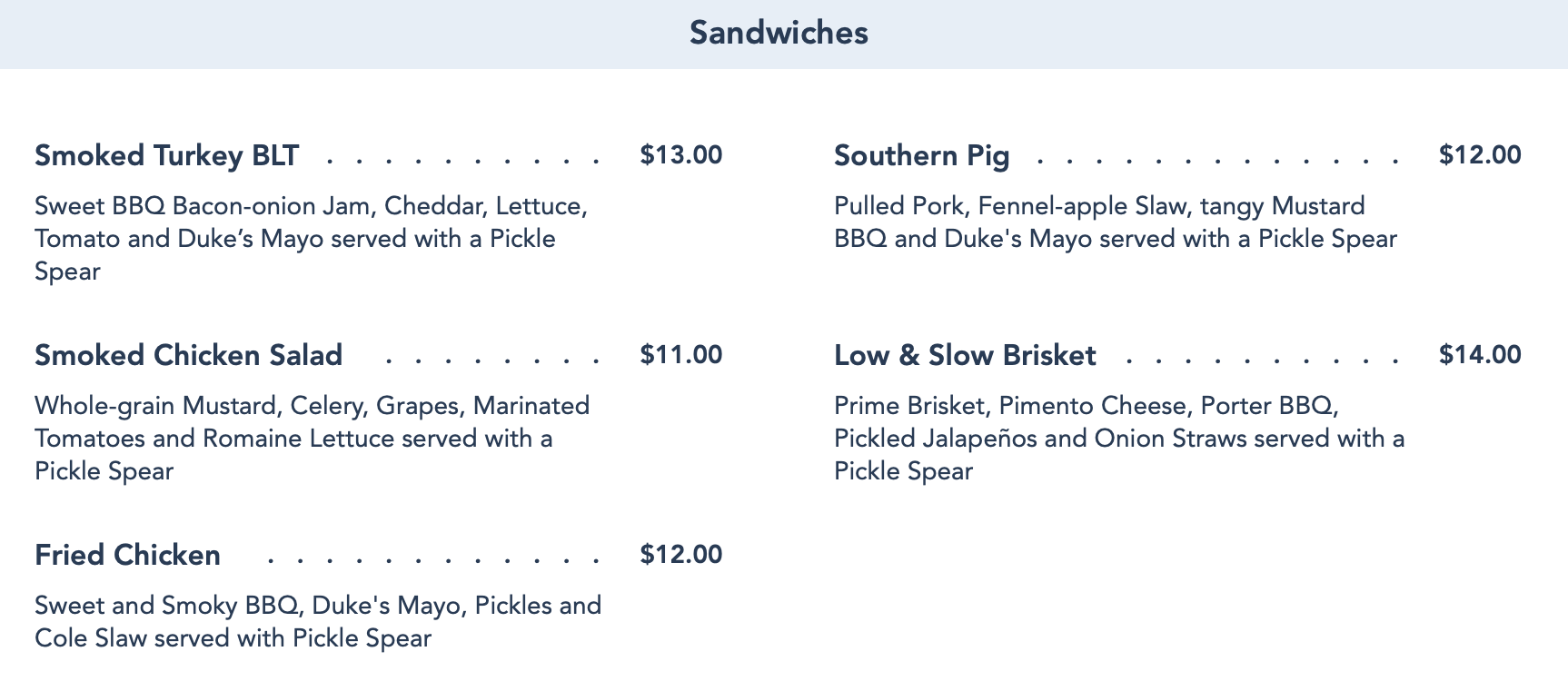This screenshot has width=1568, height=691.
Task: Click the Sandwiches section header
Action: tap(779, 34)
